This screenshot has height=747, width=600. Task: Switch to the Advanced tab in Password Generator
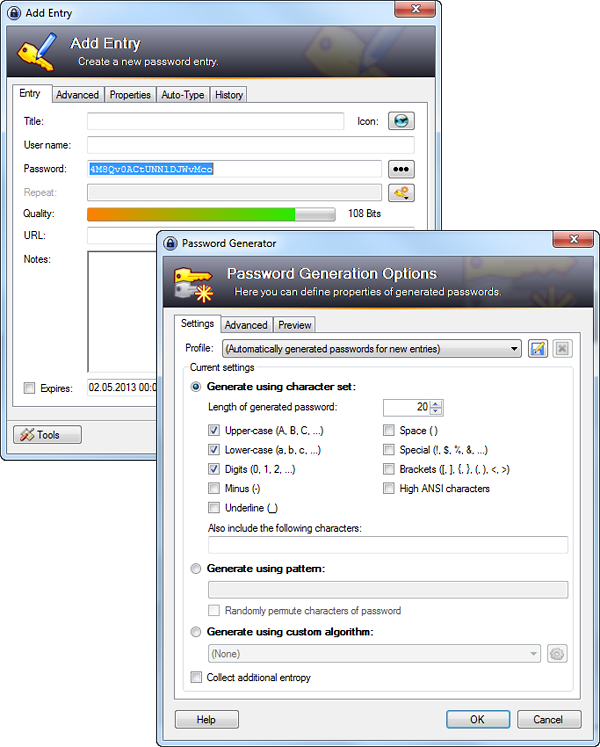(x=246, y=325)
